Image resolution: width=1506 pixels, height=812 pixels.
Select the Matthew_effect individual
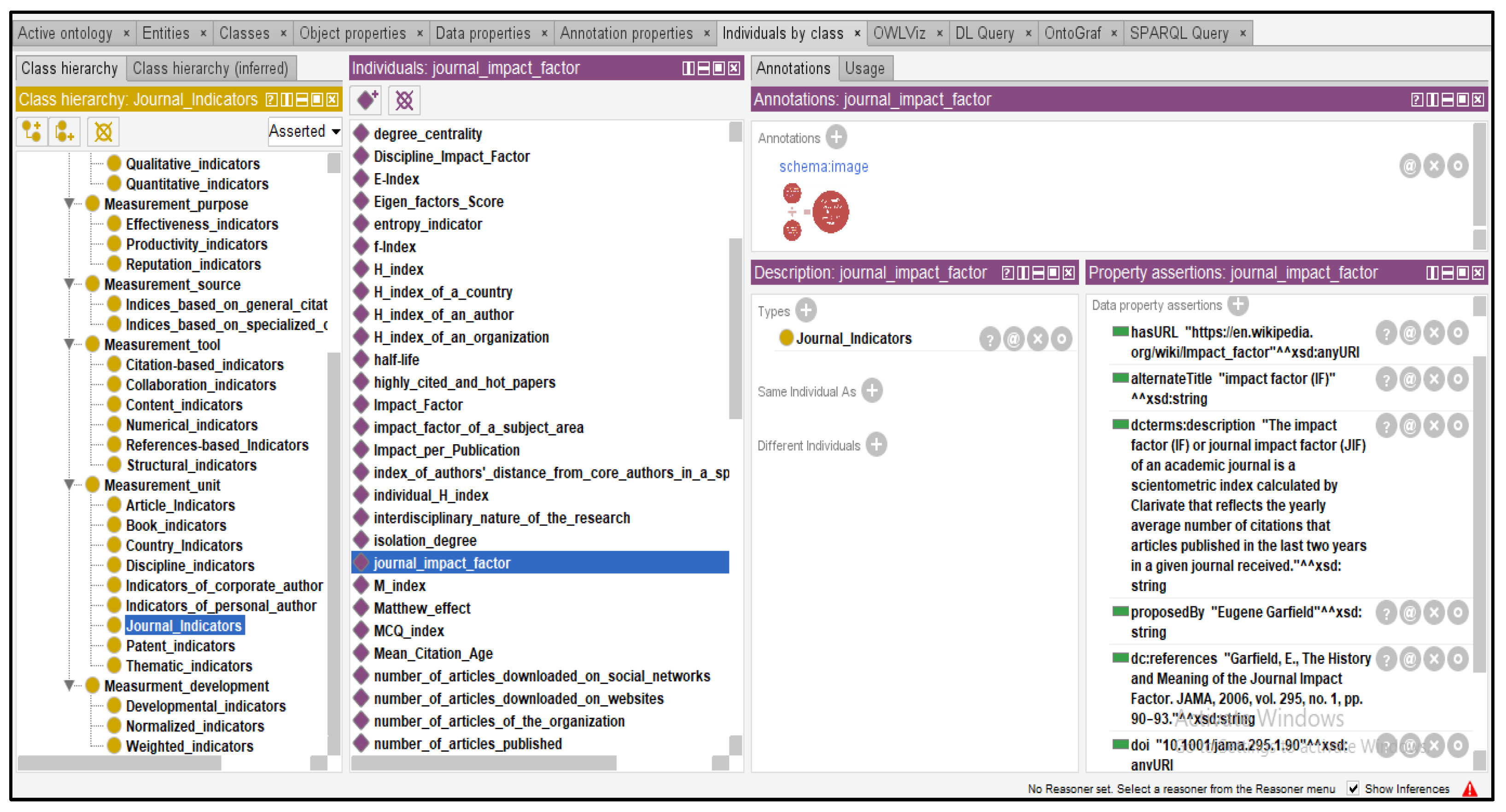click(421, 608)
